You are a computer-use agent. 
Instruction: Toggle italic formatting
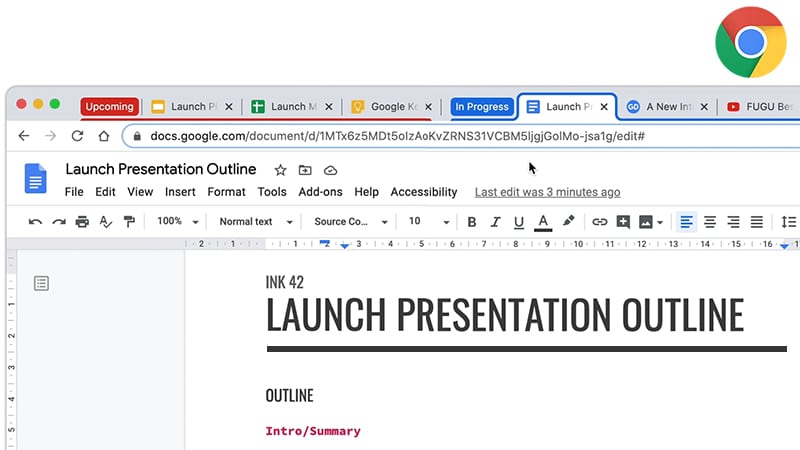pos(495,222)
